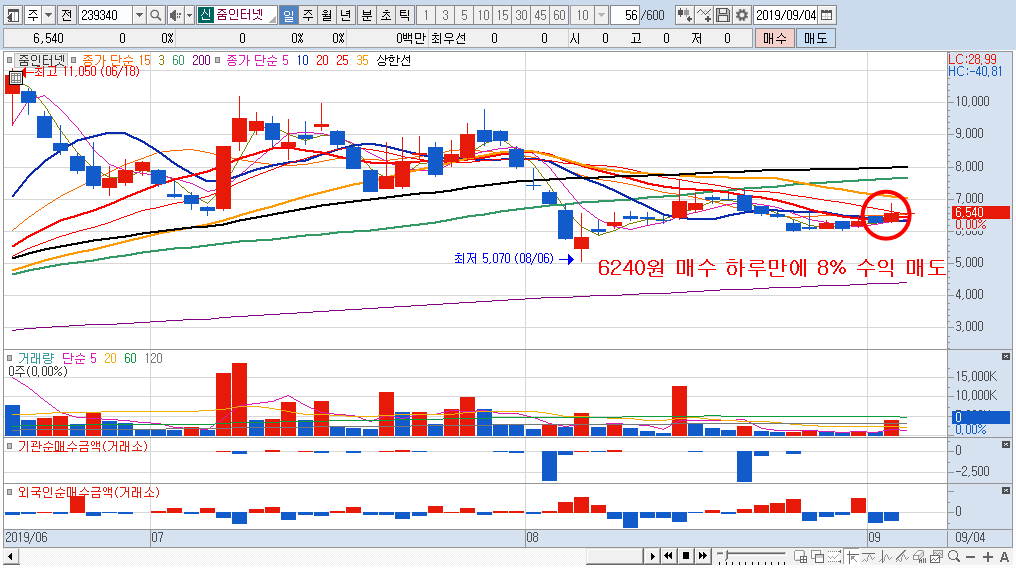Adjust the replay speed slider handle
Image resolution: width=1016 pixels, height=568 pixels.
pos(726,556)
